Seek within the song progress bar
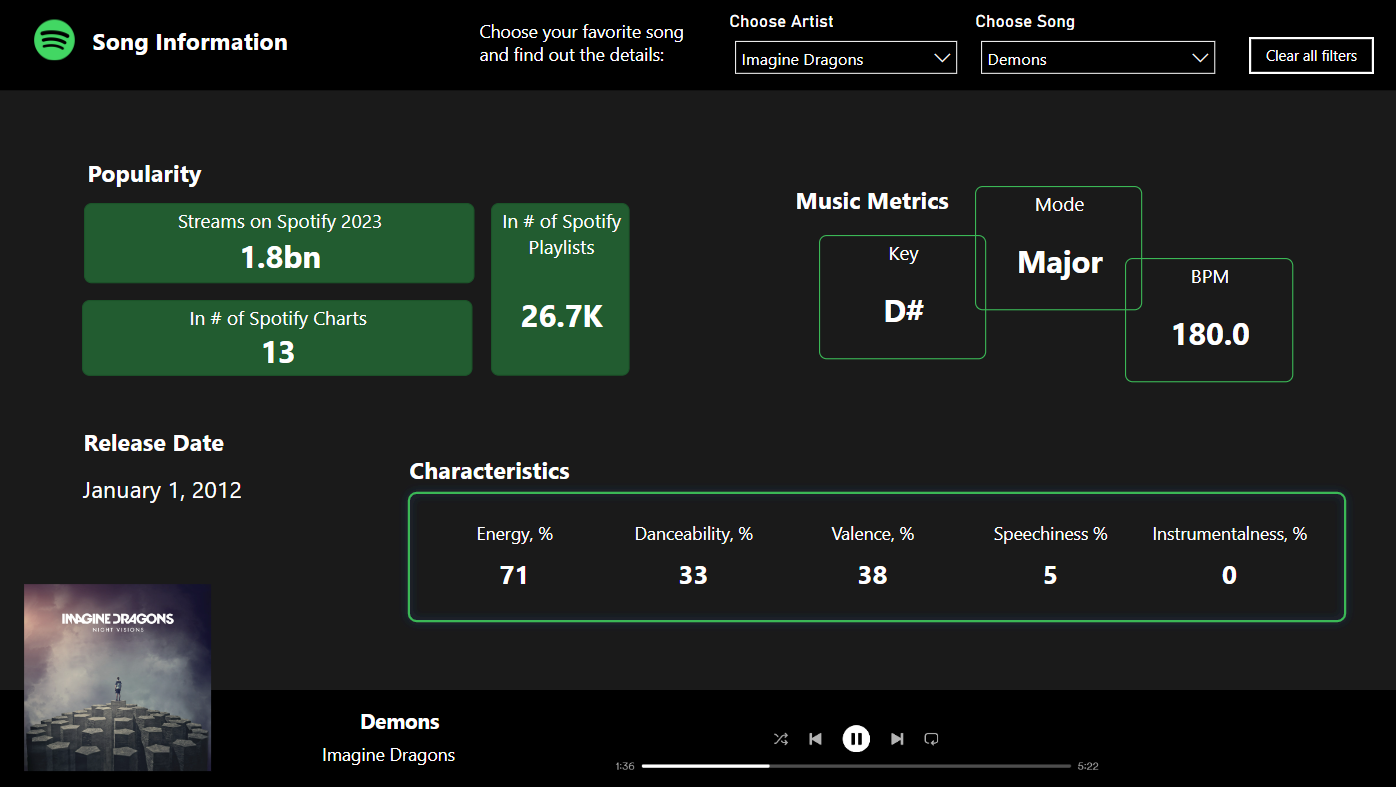This screenshot has height=787, width=1396. 856,766
